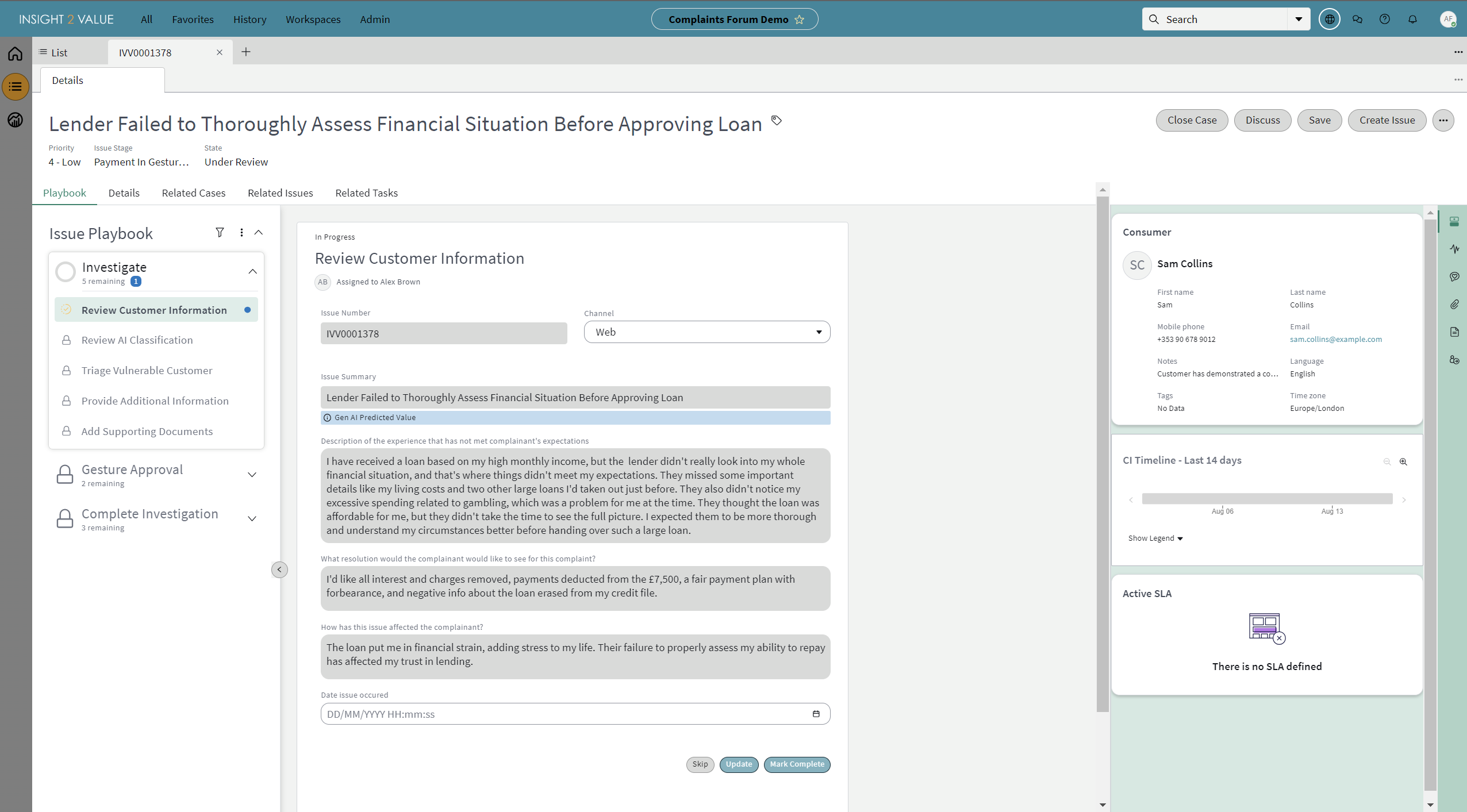Collapse the playbook side panel arrow

279,569
